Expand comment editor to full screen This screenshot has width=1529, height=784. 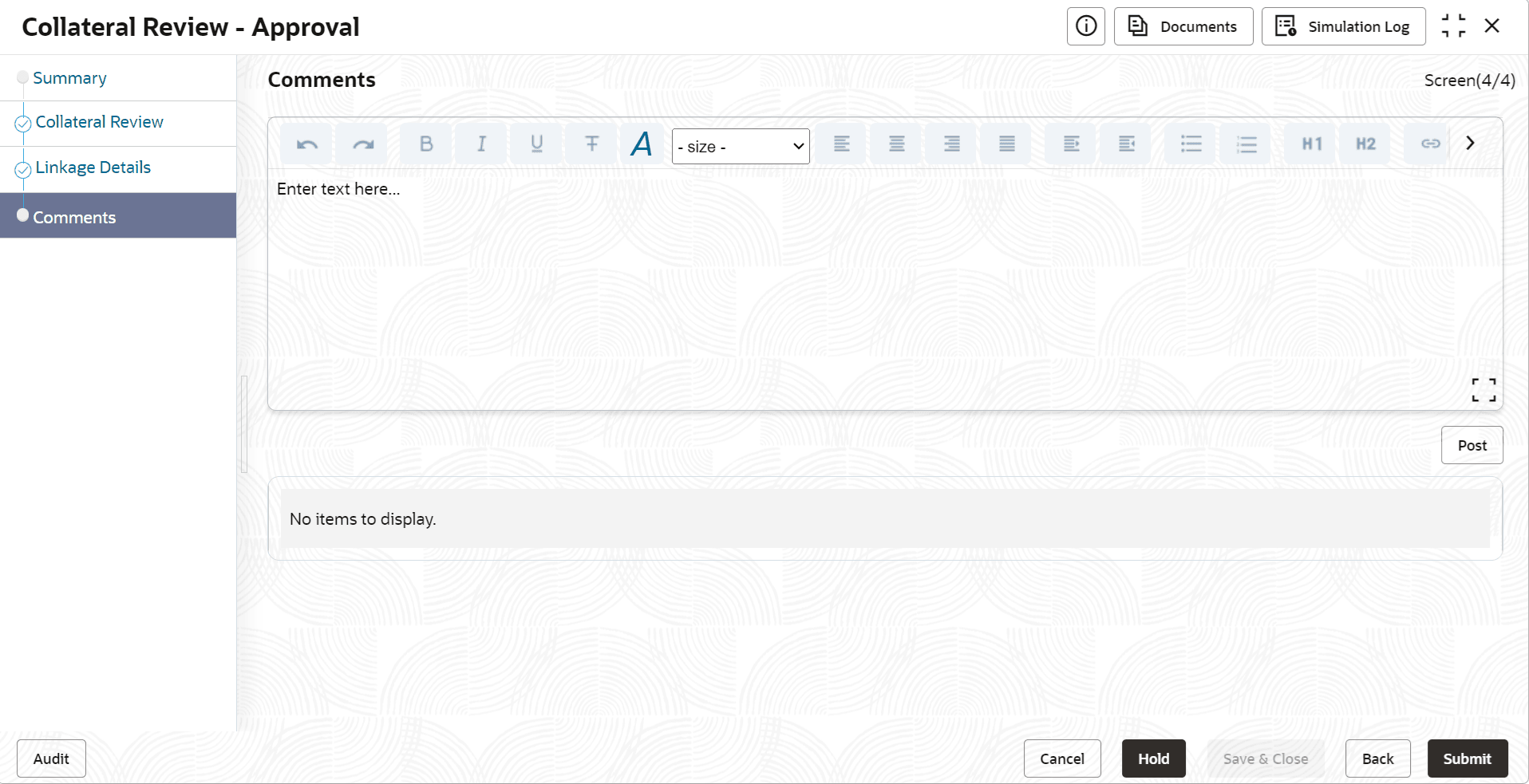pos(1484,390)
